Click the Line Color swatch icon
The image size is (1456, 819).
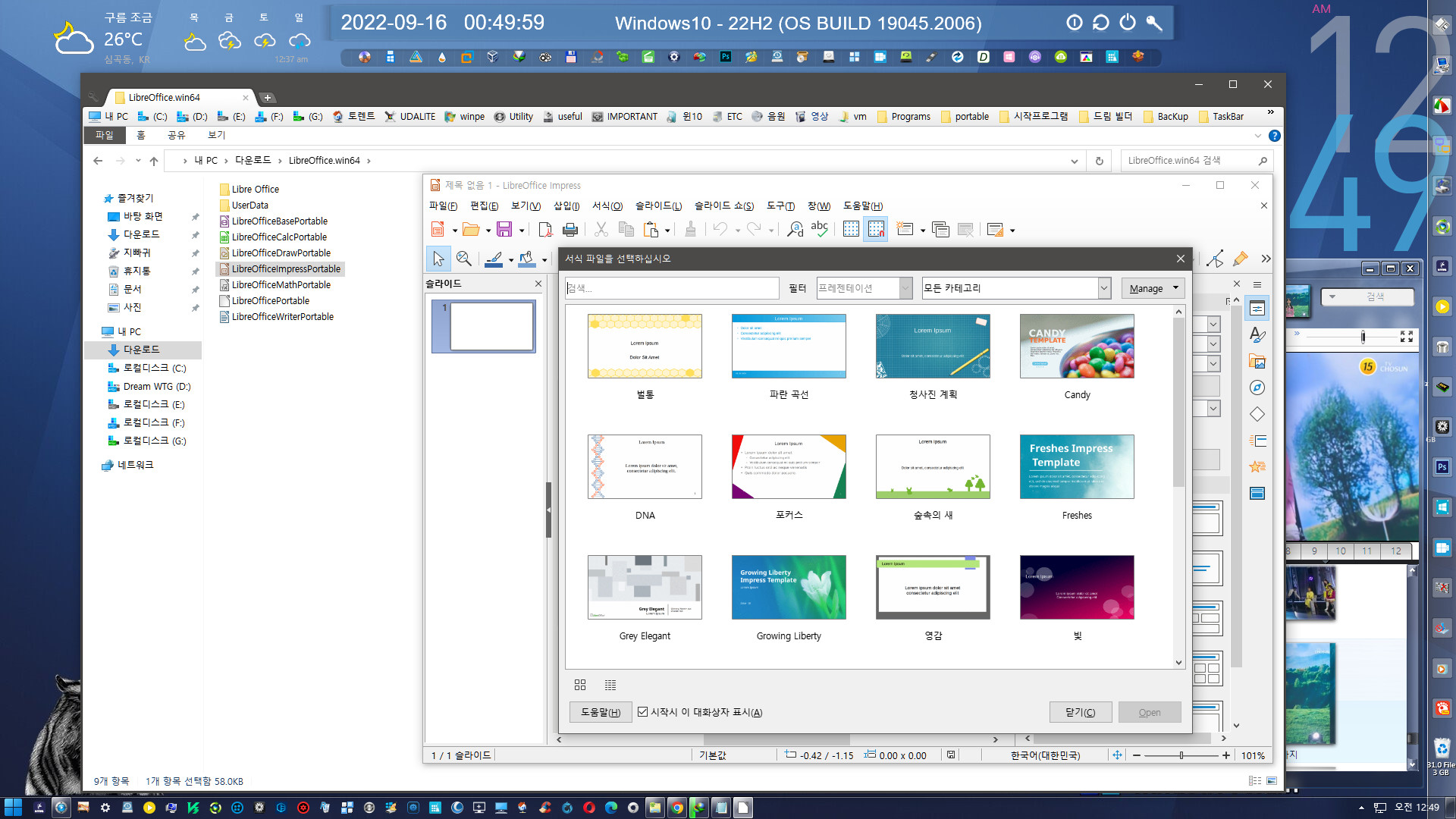(x=494, y=259)
